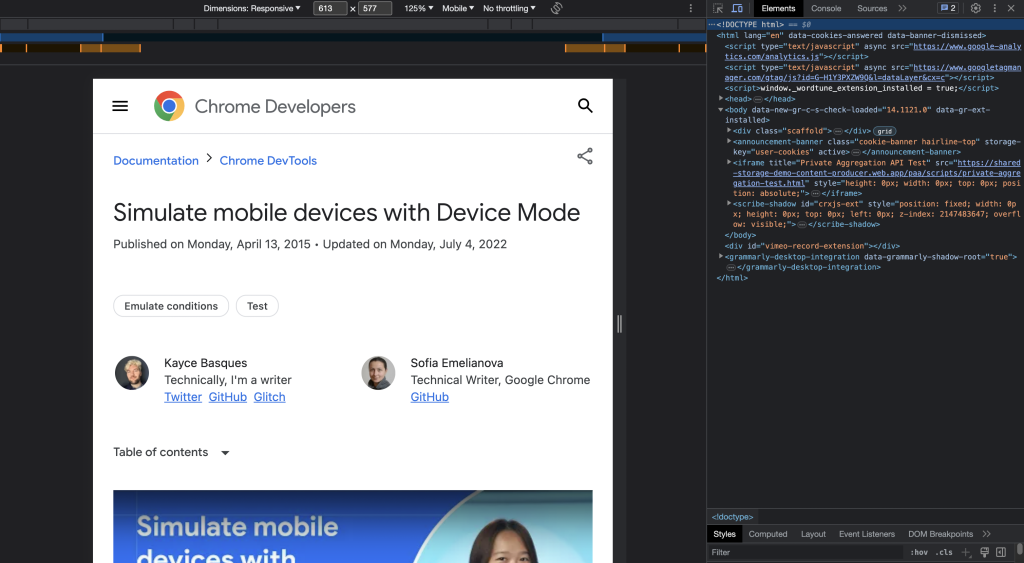Image resolution: width=1024 pixels, height=563 pixels.
Task: Select the <!doctype> breadcrumb item
Action: (x=732, y=517)
